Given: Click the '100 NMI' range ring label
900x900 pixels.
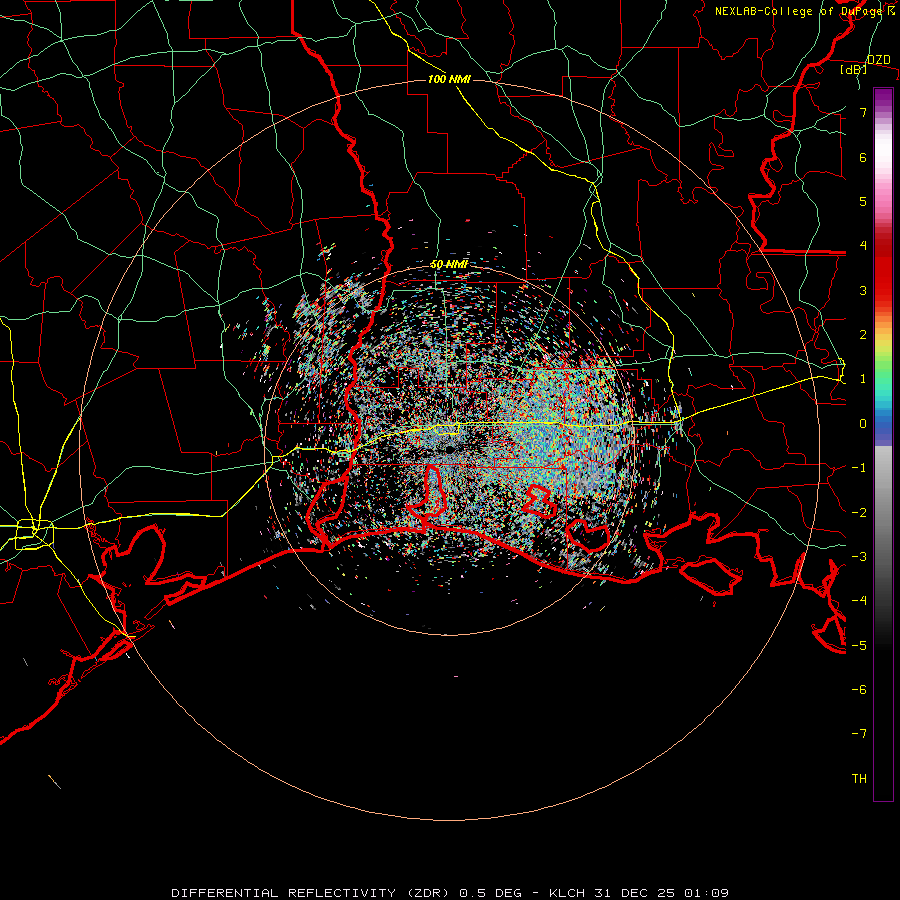Looking at the screenshot, I should coord(449,79).
